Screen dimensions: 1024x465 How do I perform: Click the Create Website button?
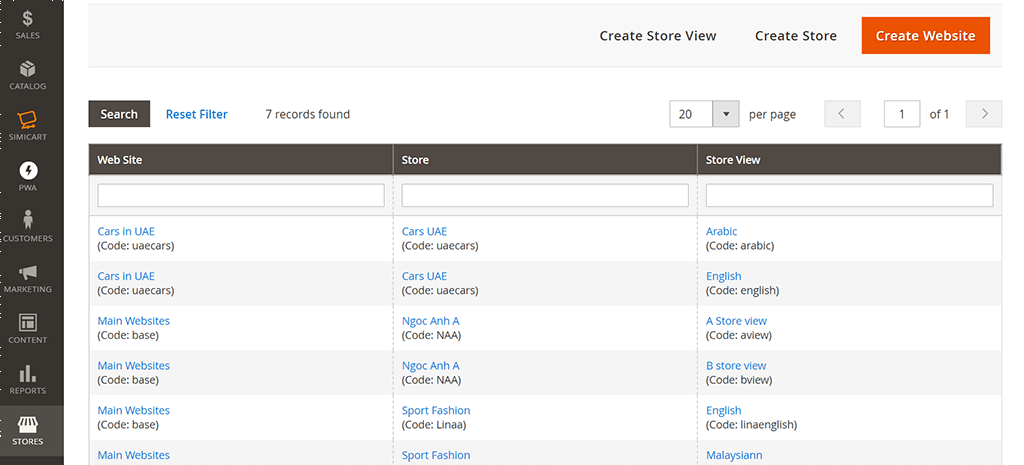925,36
